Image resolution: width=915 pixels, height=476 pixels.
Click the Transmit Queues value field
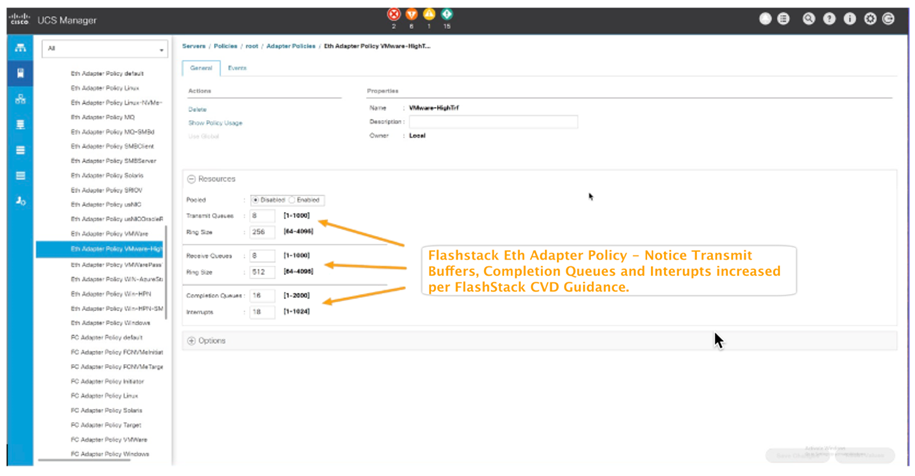pos(262,216)
